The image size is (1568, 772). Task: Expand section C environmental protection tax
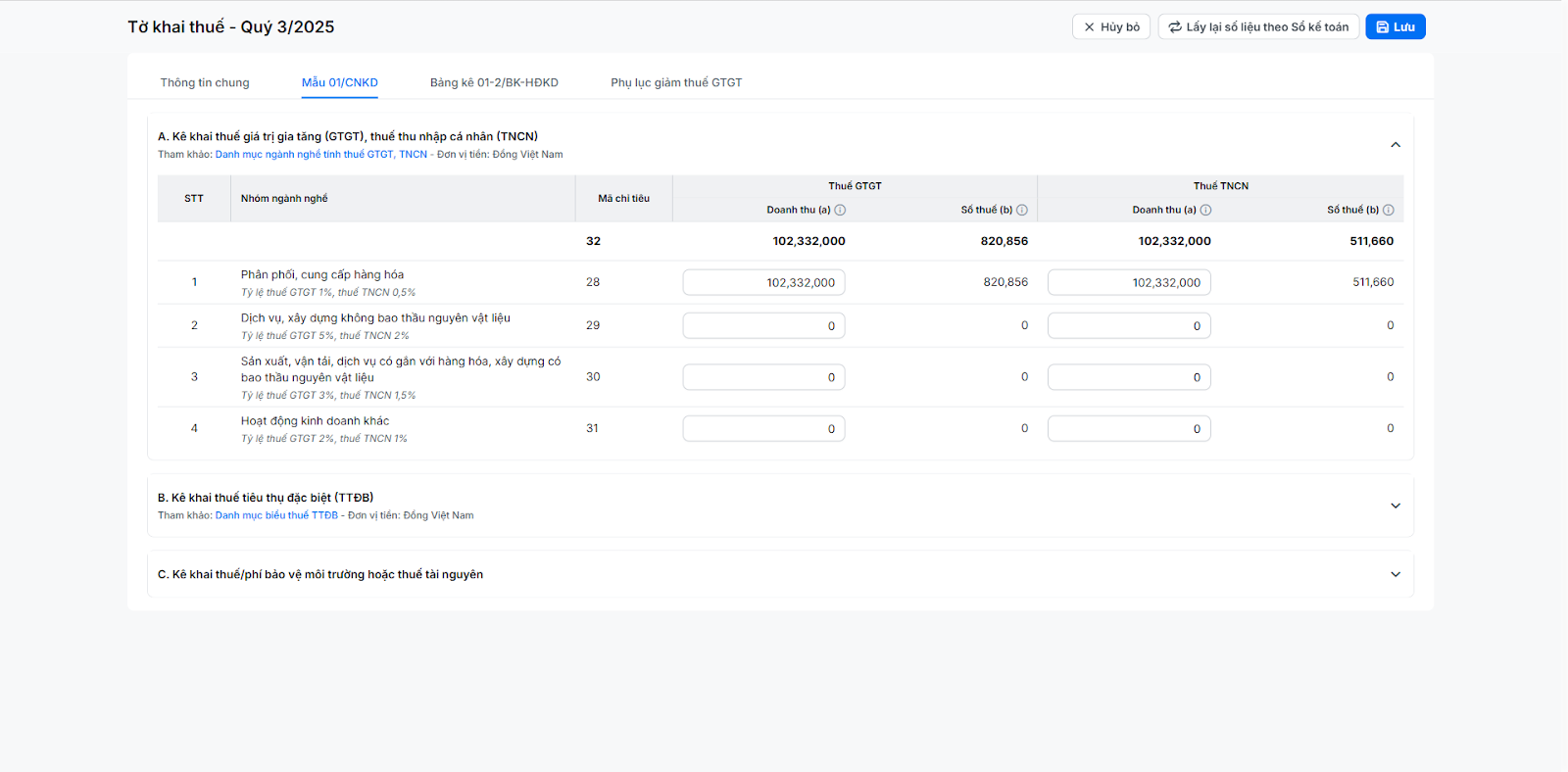coord(1396,575)
